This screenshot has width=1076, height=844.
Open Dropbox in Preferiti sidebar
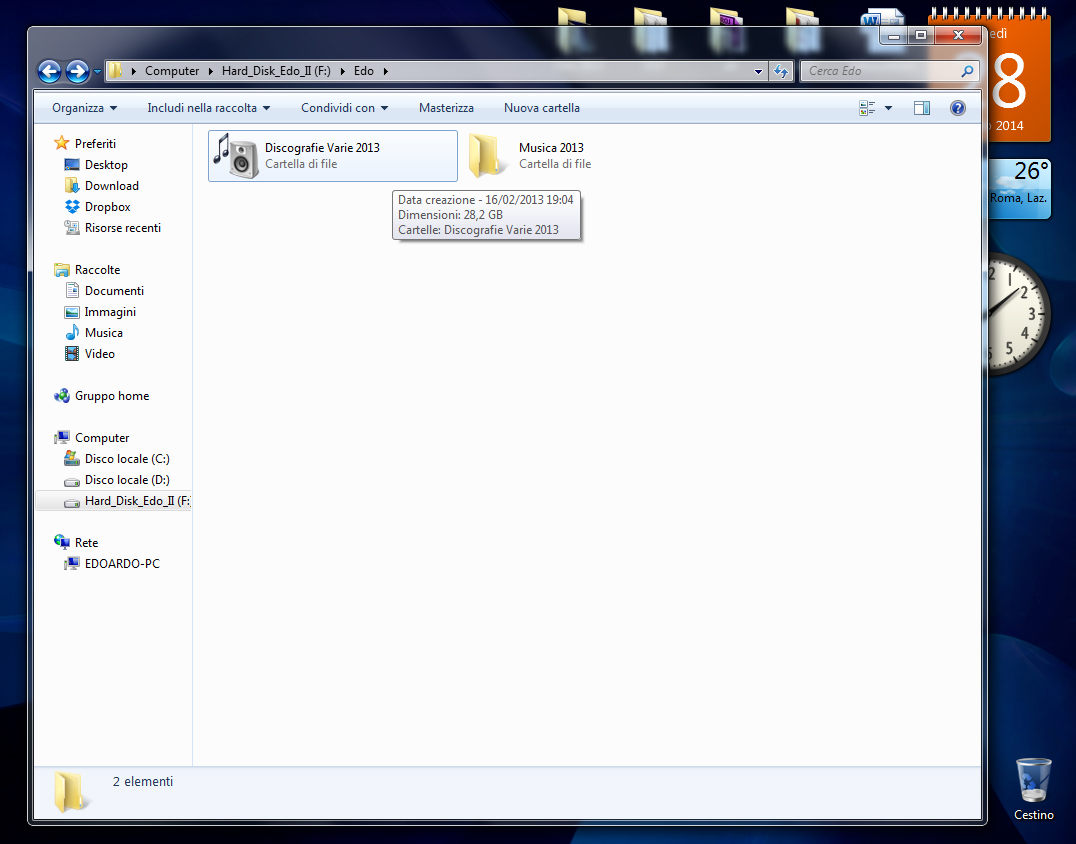coord(107,207)
